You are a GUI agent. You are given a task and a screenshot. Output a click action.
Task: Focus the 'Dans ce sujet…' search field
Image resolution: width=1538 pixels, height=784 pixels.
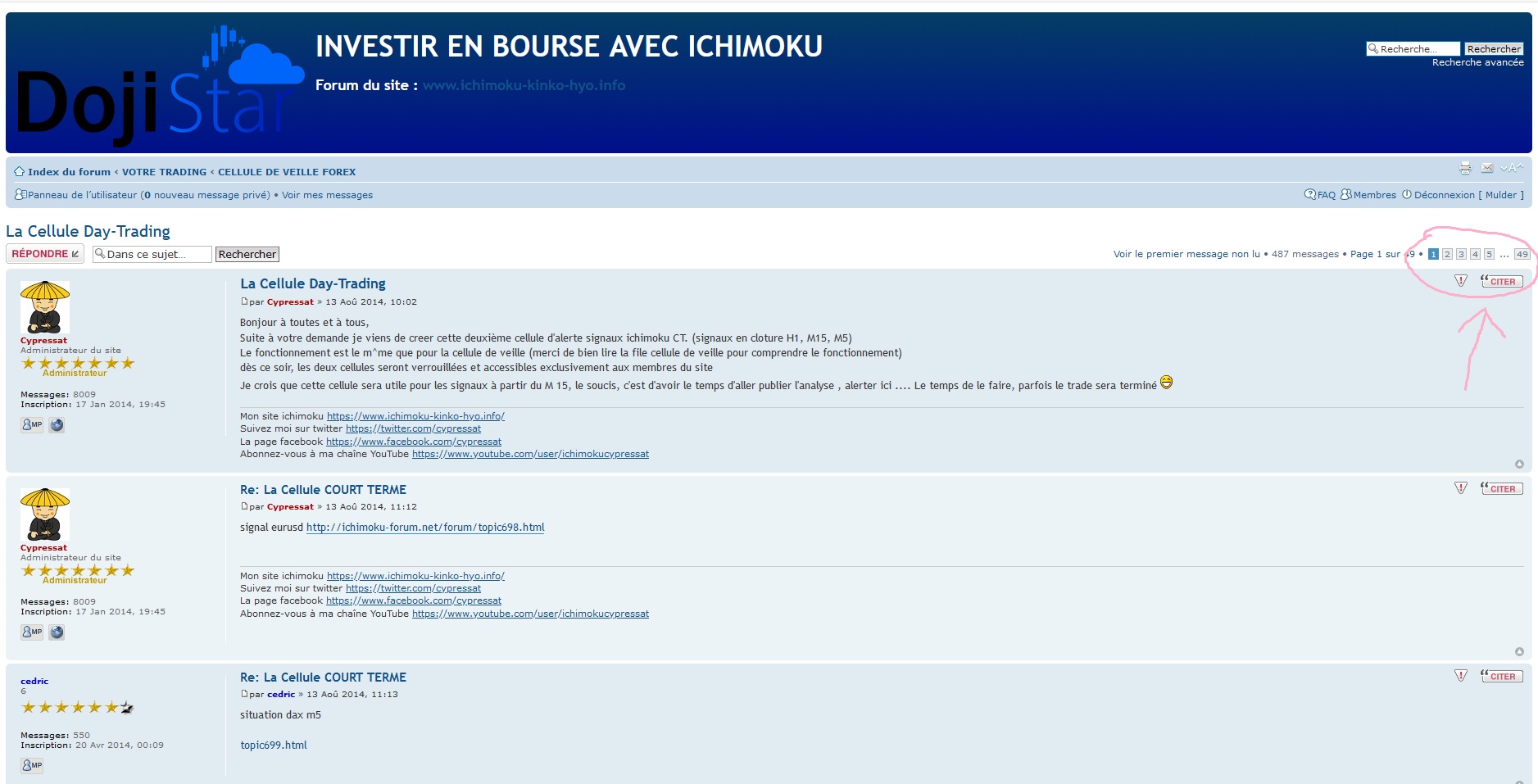[152, 254]
